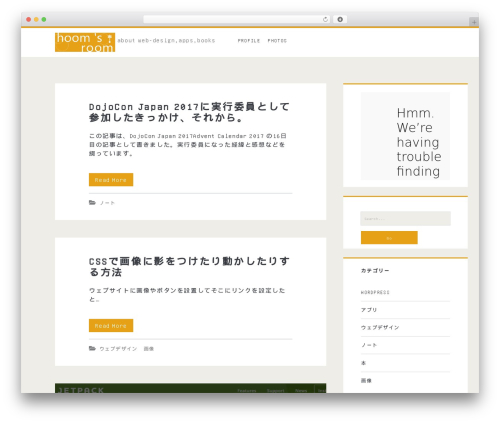Open WORDPRESS in the category list

(x=375, y=292)
